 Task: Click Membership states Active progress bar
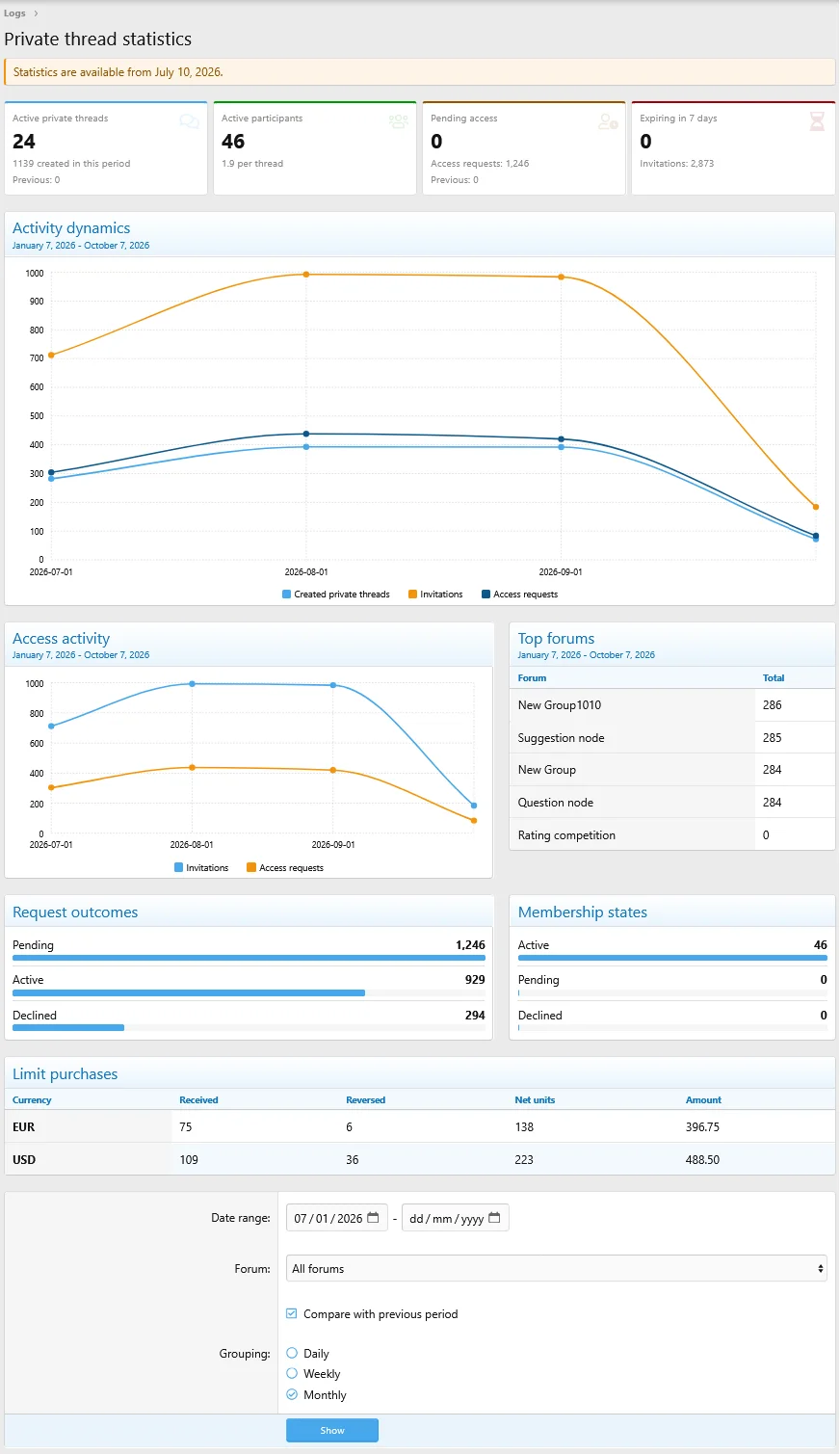point(672,959)
